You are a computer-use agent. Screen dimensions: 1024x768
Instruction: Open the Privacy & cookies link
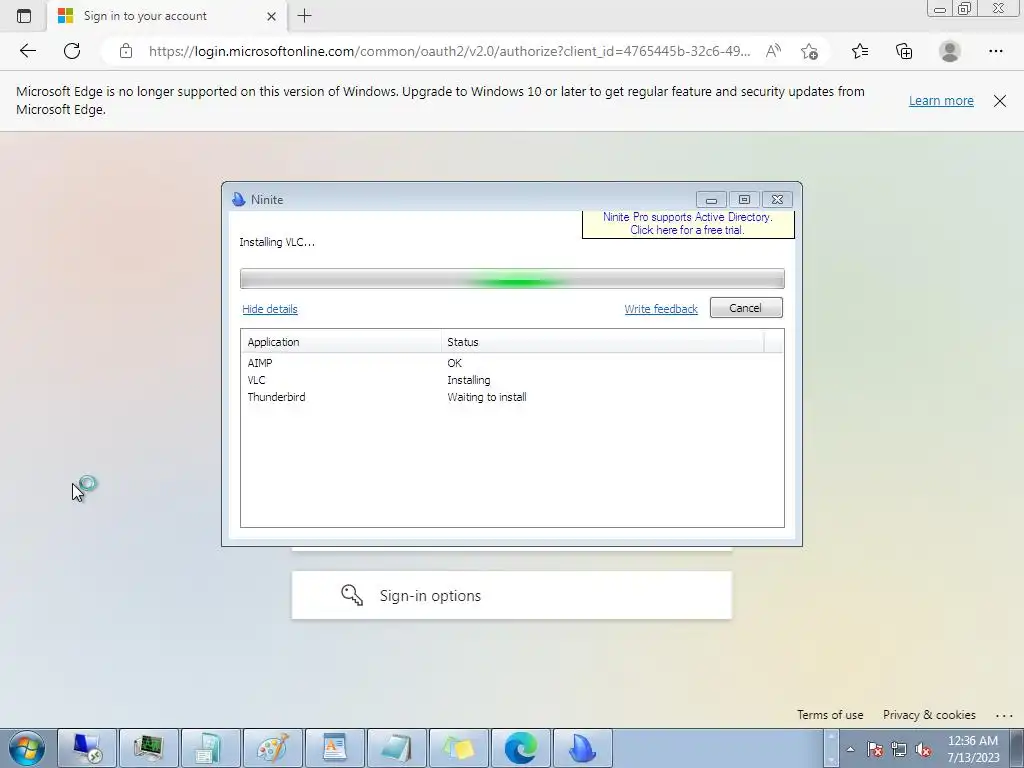[929, 714]
